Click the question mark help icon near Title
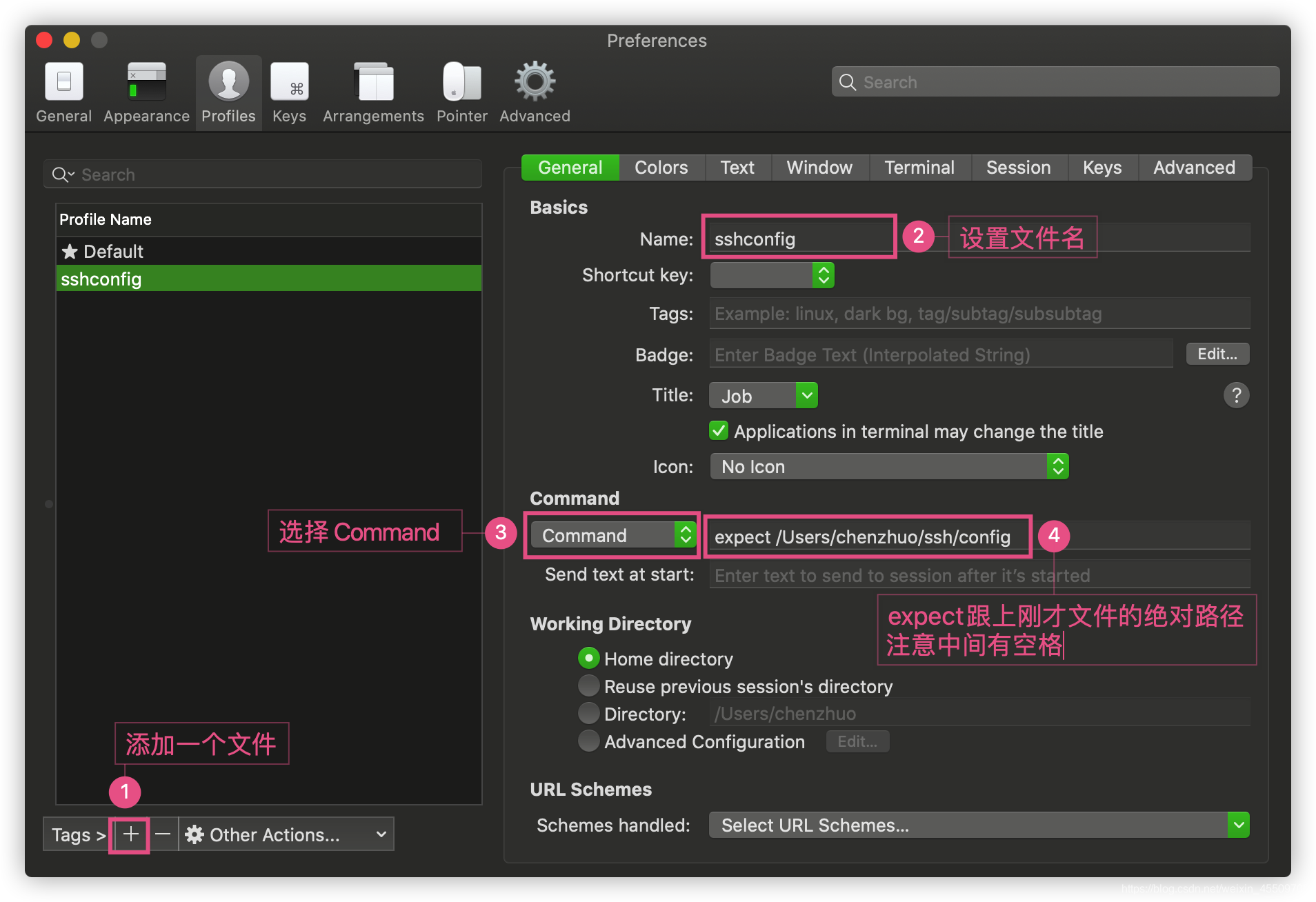 tap(1237, 395)
